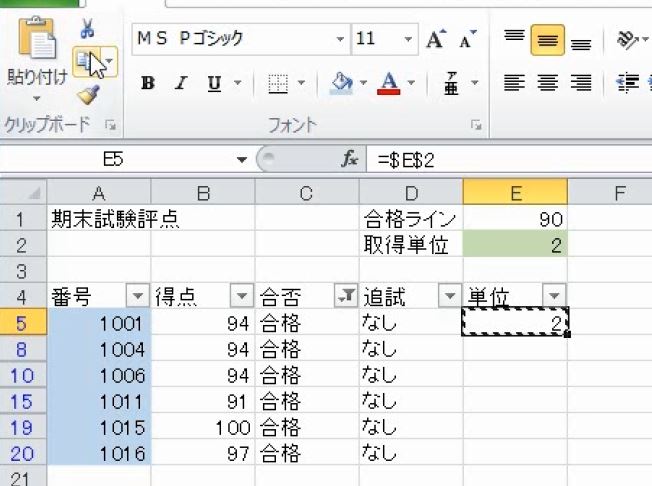Click green cell E2 with value 2
652x486 pixels.
click(x=515, y=244)
